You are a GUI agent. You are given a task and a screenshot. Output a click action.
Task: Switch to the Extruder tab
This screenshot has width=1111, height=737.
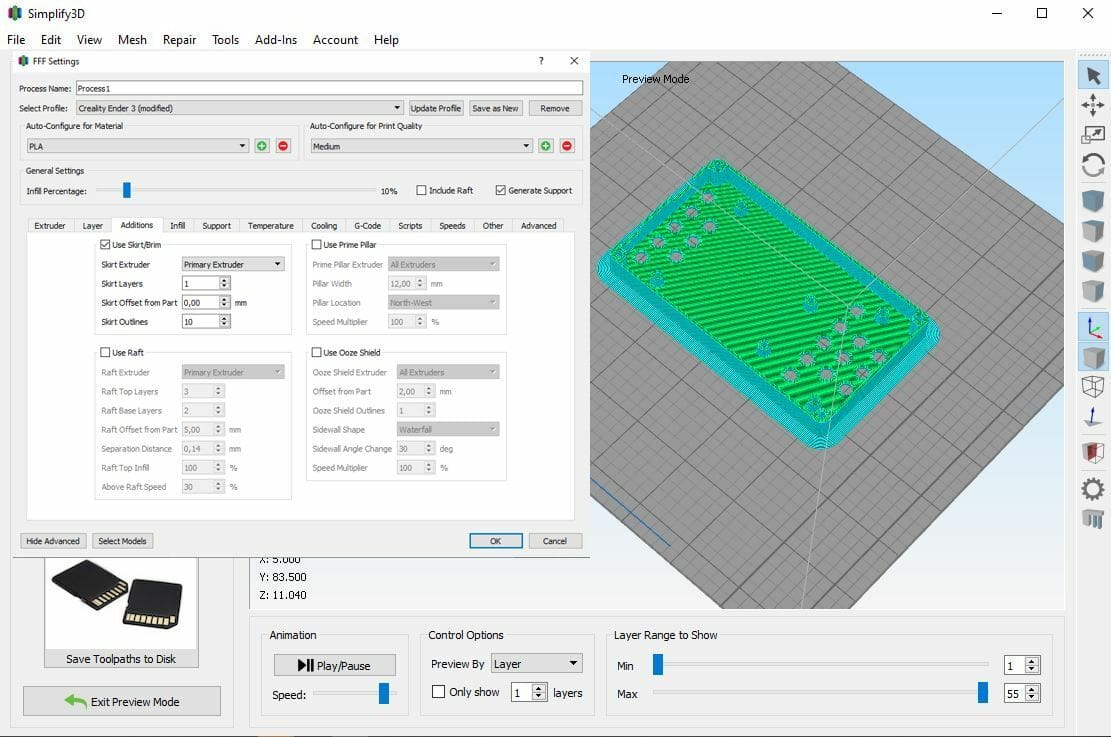point(50,225)
